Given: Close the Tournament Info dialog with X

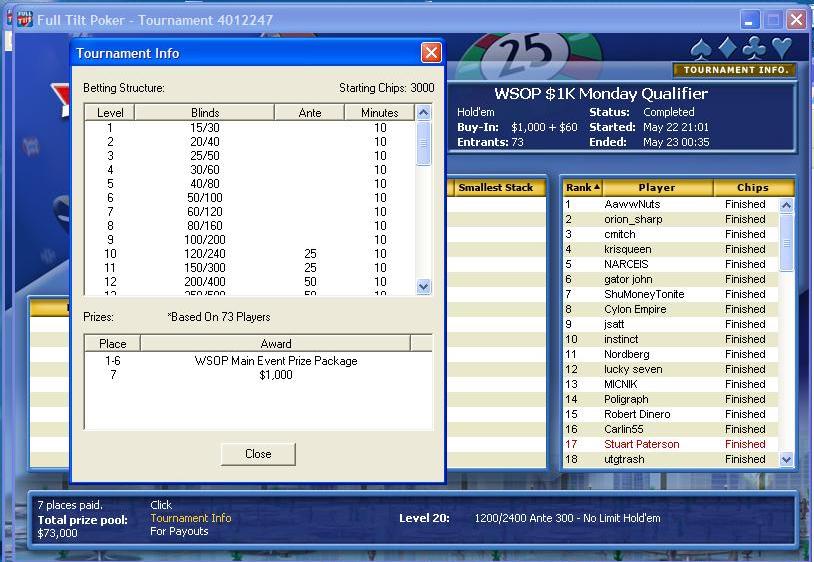Looking at the screenshot, I should tap(431, 52).
